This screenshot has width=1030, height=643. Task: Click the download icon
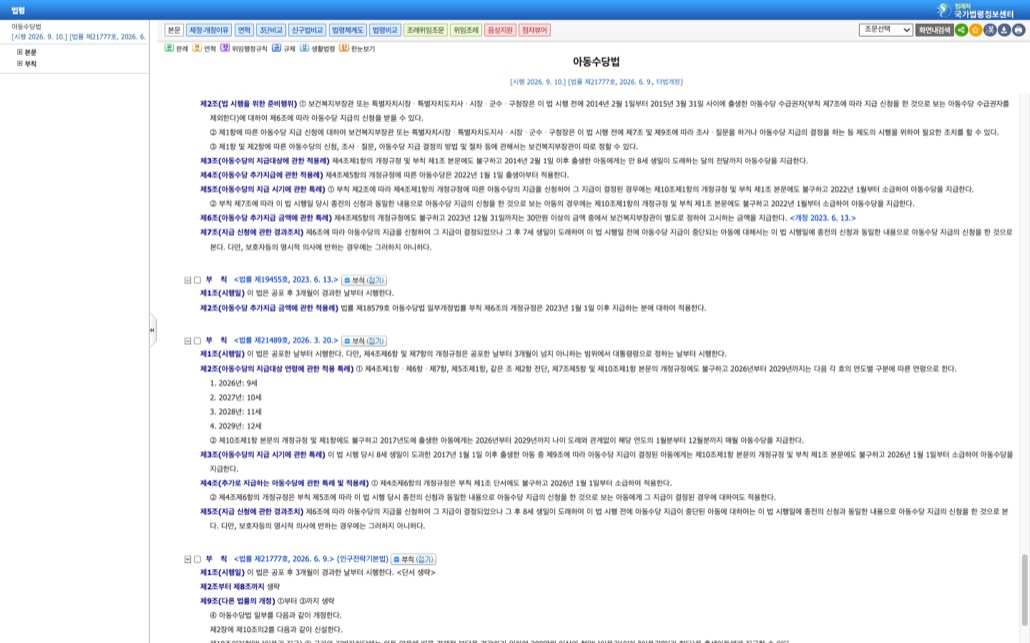(x=1004, y=30)
